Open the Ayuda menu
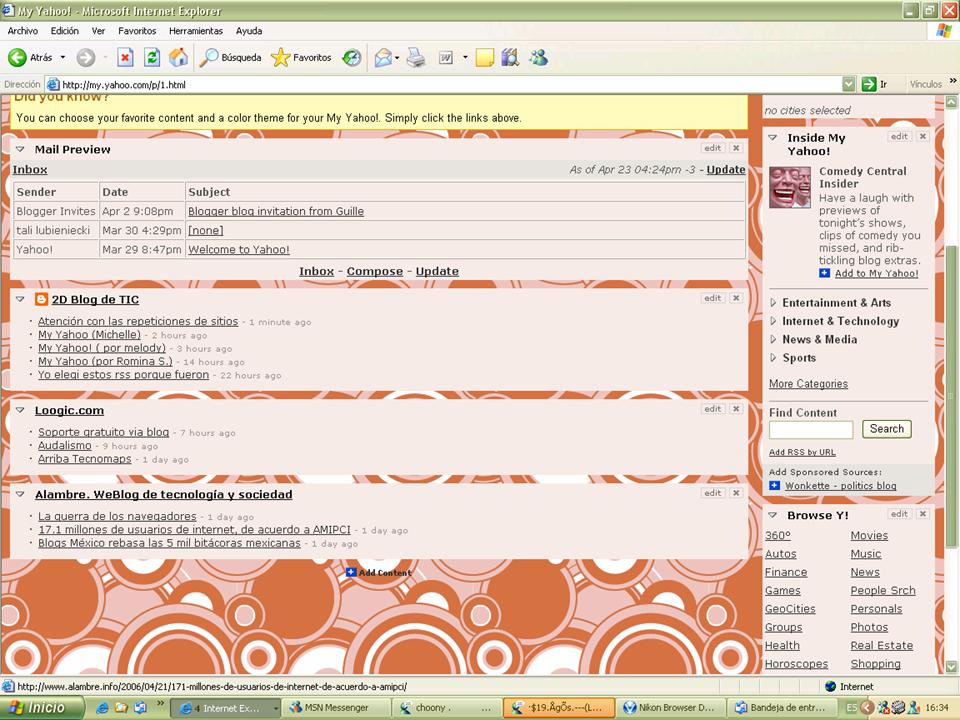Image resolution: width=960 pixels, height=720 pixels. (x=249, y=31)
